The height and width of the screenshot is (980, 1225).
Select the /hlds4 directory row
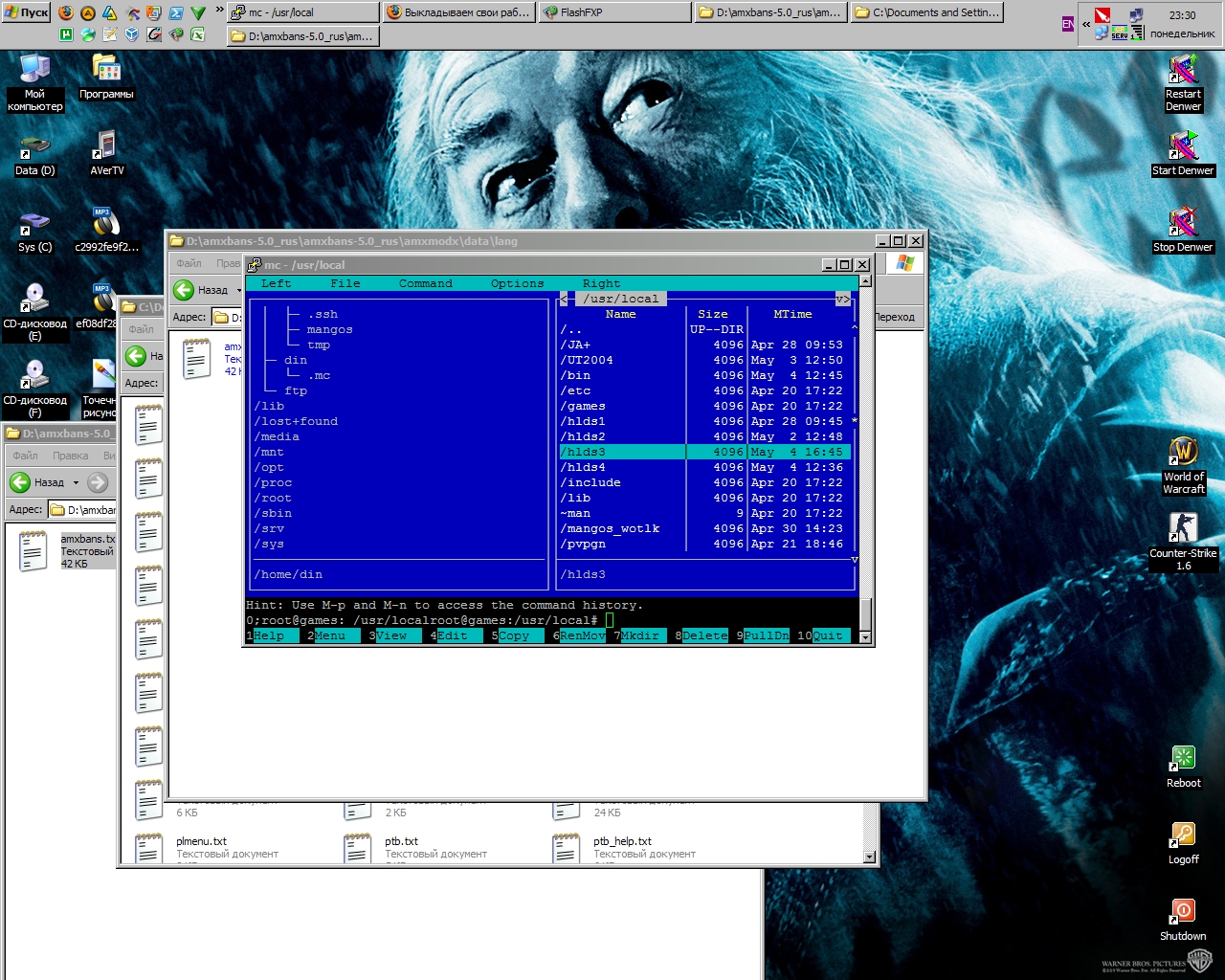click(x=705, y=467)
